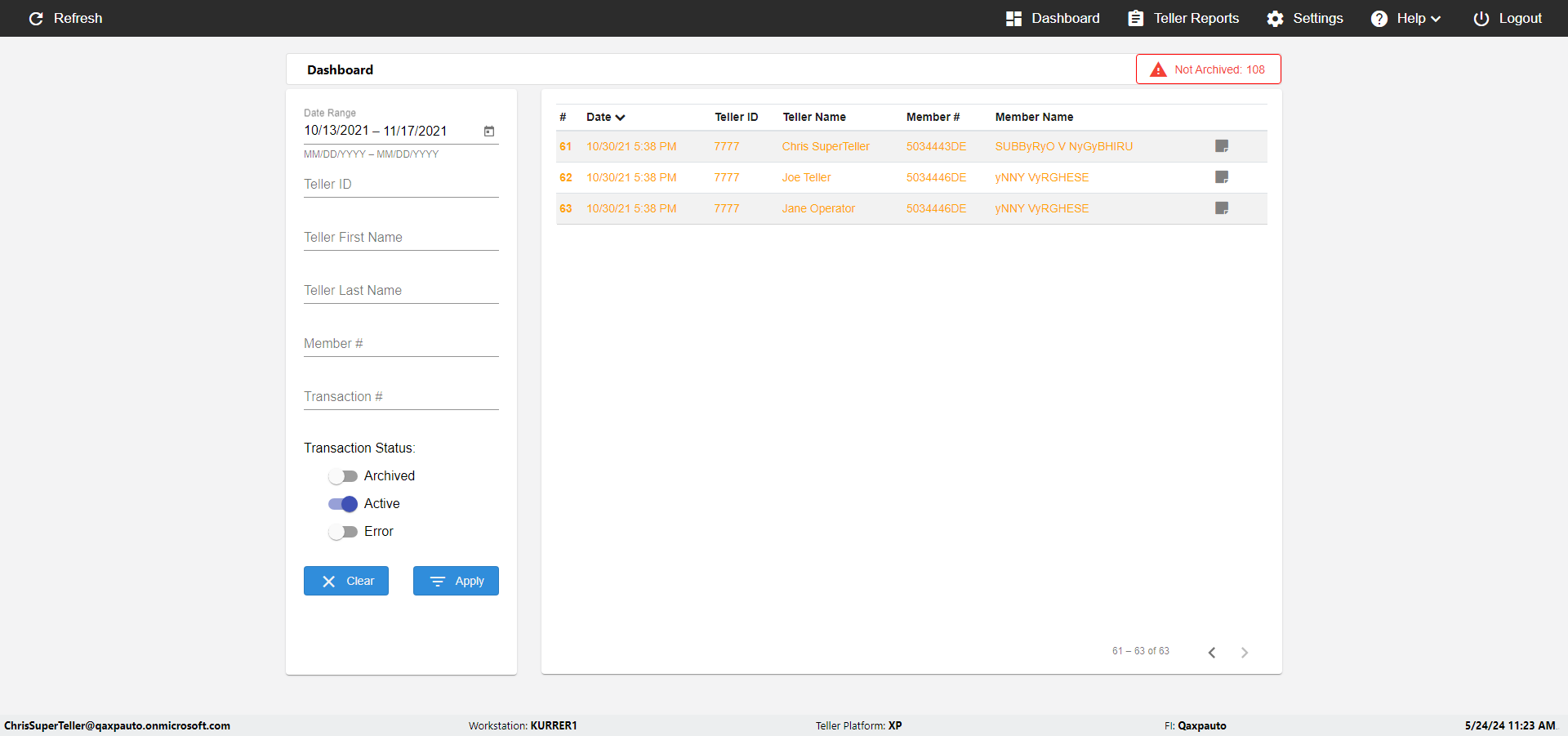
Task: Click the Workstation KURRER1 status text
Action: point(523,725)
